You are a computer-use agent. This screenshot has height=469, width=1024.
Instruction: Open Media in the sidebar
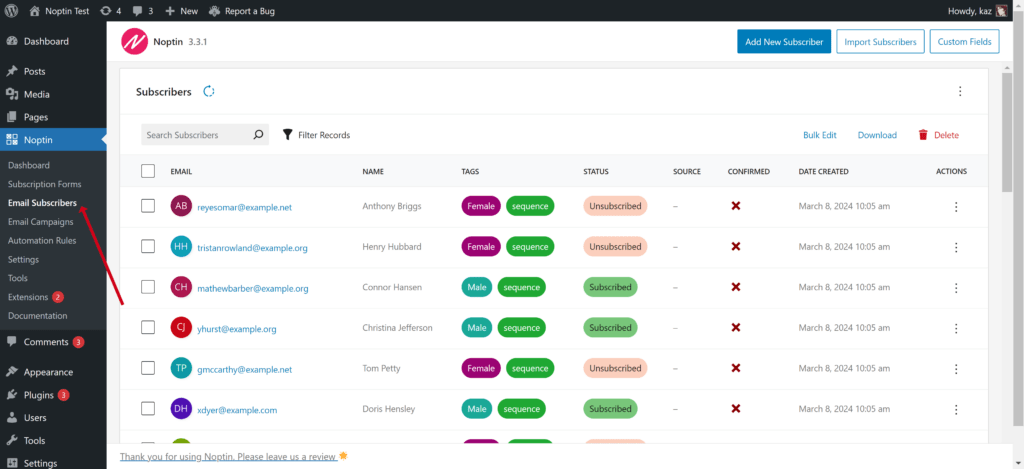click(37, 94)
